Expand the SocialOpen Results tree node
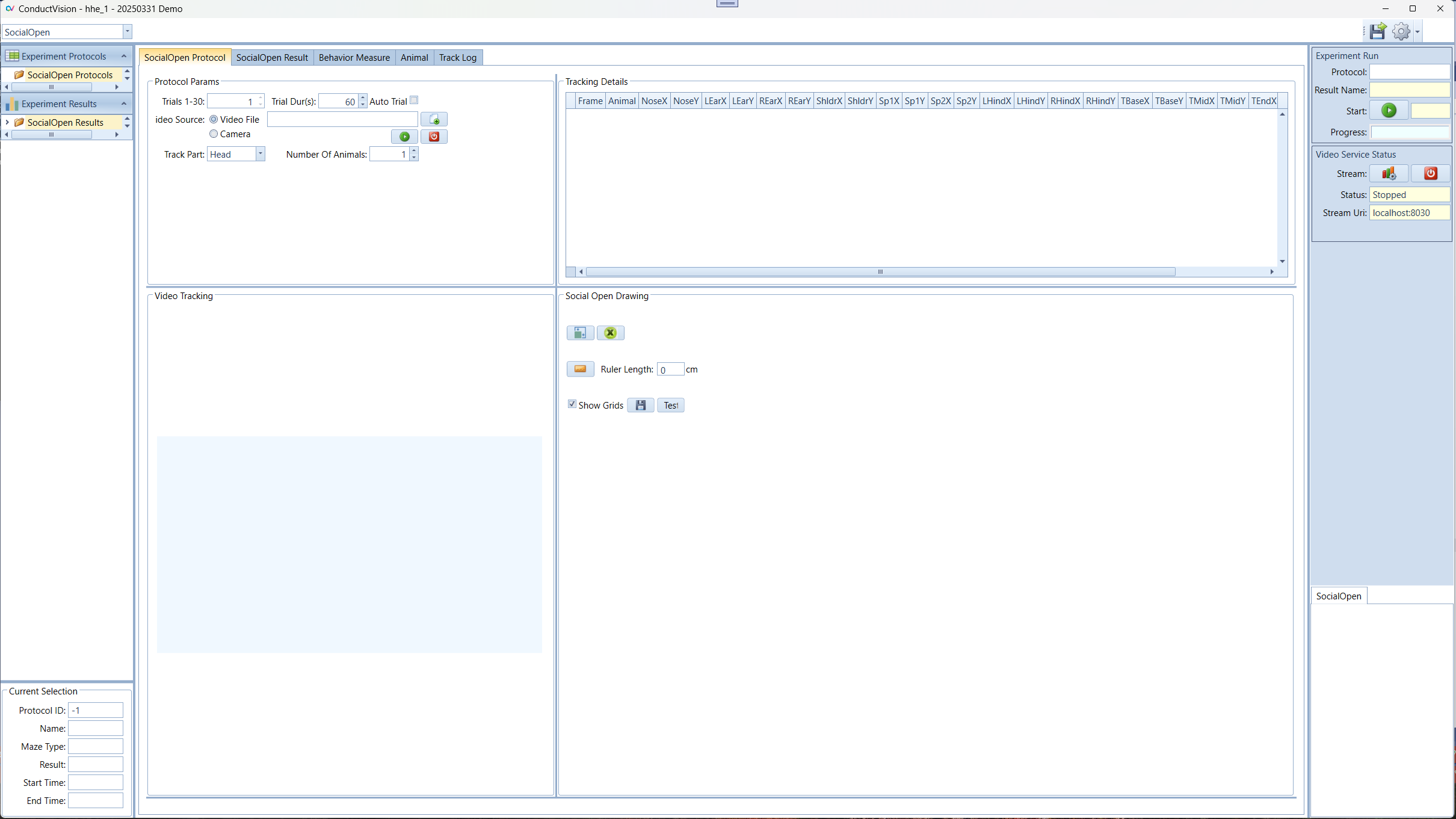 (7, 122)
